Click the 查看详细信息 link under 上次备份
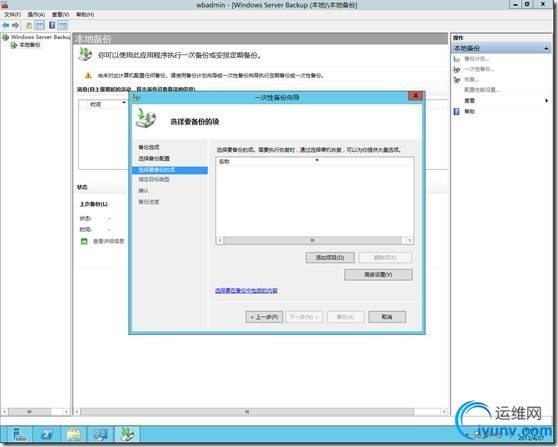The width and height of the screenshot is (558, 447). point(108,241)
